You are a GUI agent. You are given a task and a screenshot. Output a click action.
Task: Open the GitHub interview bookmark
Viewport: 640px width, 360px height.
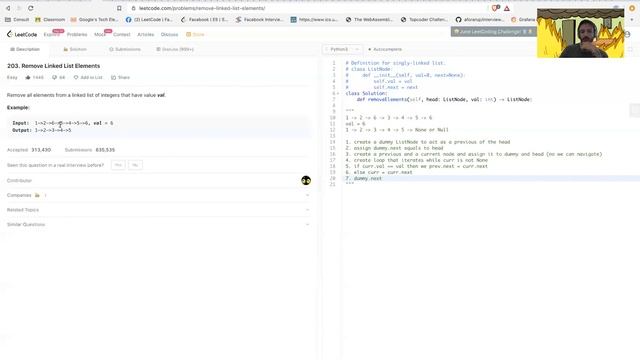(480, 19)
